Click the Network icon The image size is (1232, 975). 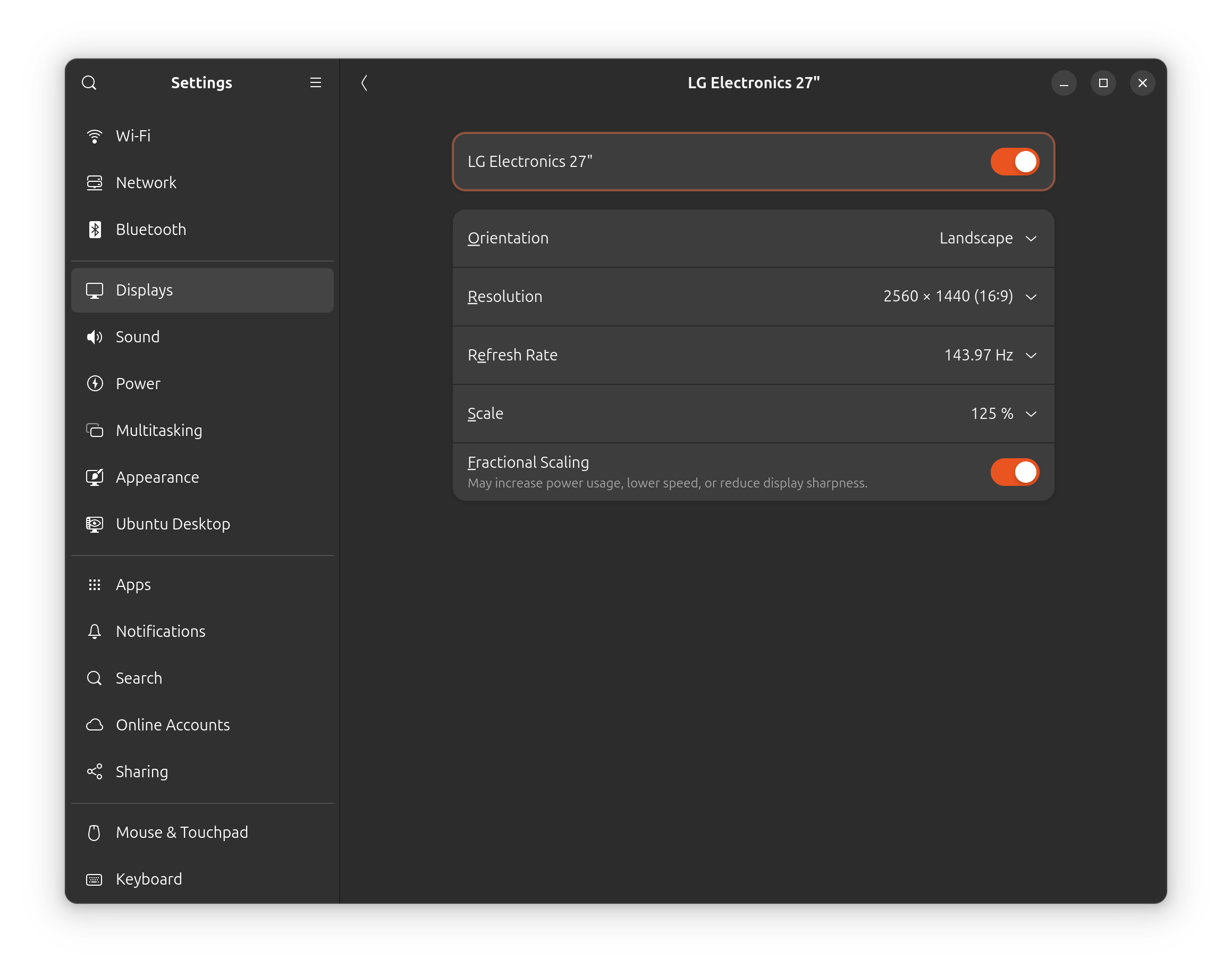(95, 183)
